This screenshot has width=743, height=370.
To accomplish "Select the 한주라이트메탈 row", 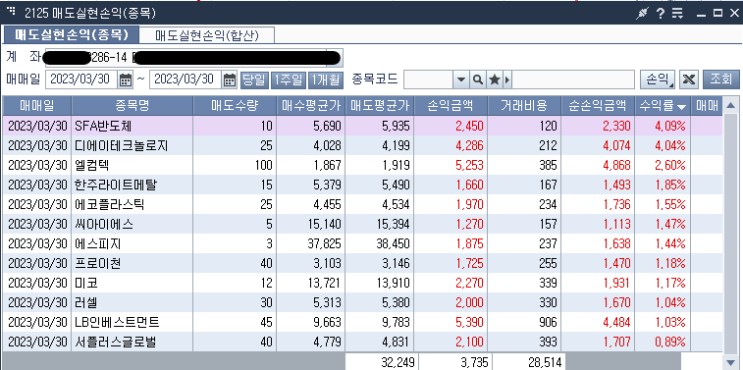I will pyautogui.click(x=362, y=185).
